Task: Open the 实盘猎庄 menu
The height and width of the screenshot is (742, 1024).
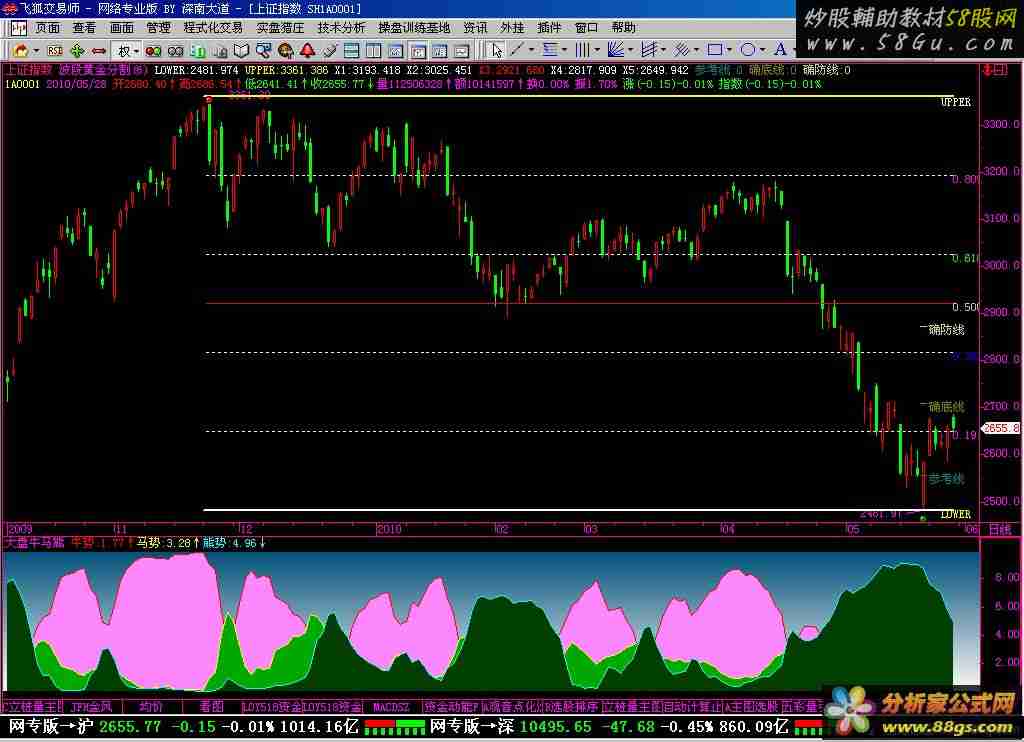Action: [280, 27]
